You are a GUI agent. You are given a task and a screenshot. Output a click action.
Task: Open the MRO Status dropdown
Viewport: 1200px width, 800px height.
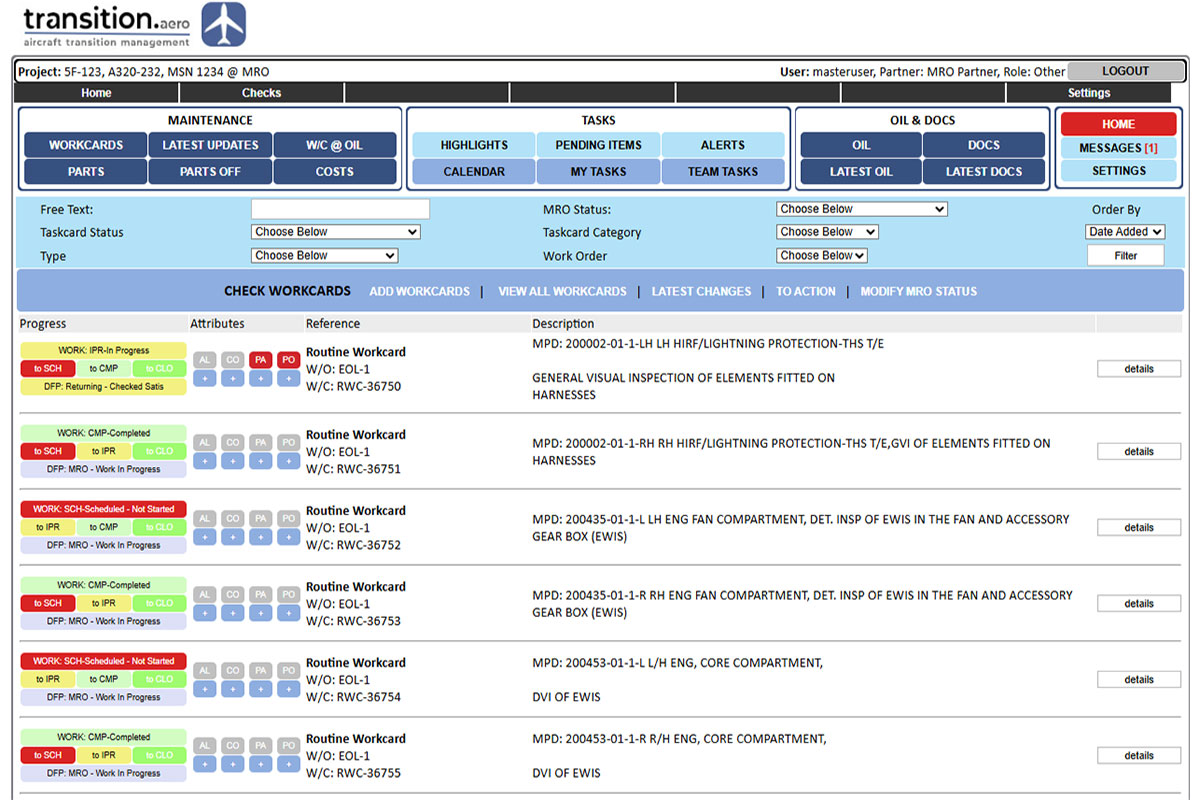(862, 209)
